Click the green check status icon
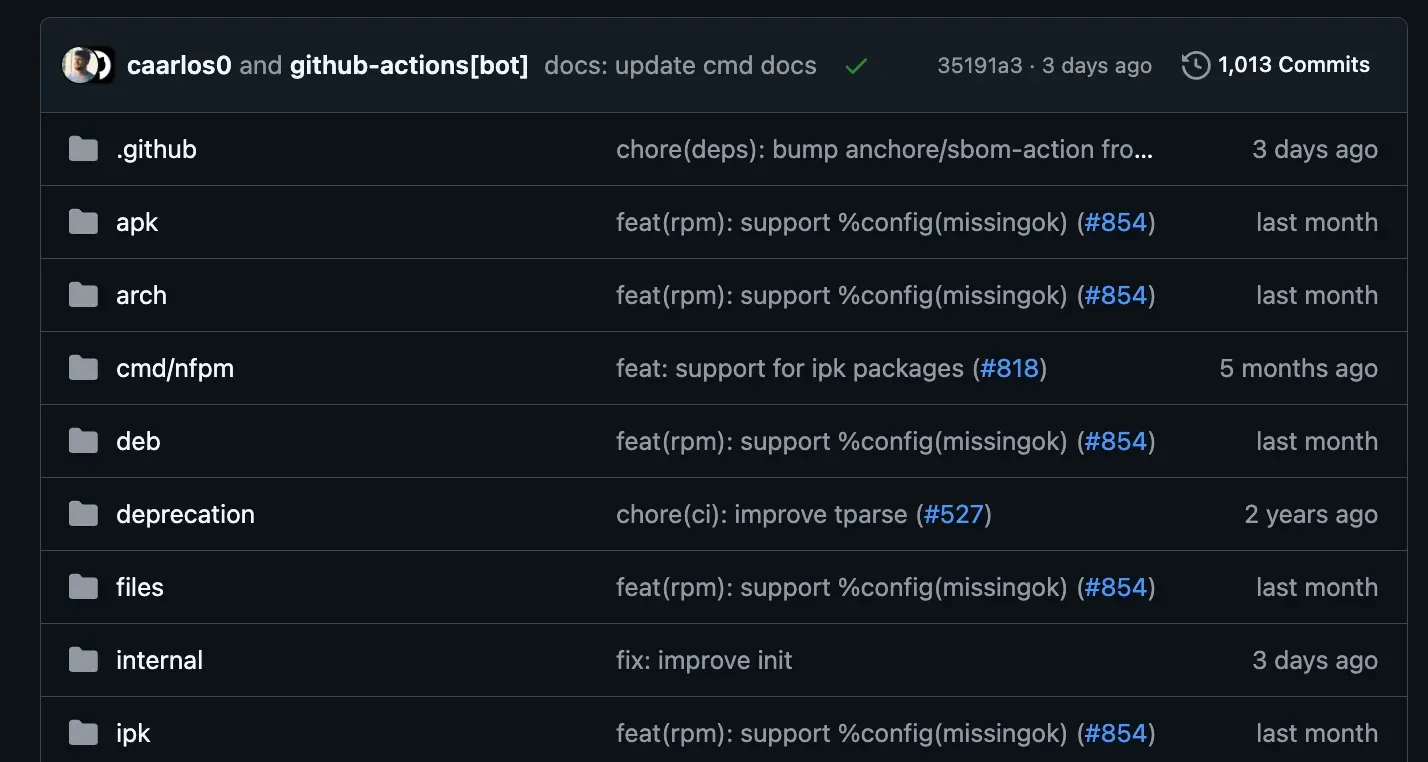 tap(856, 66)
